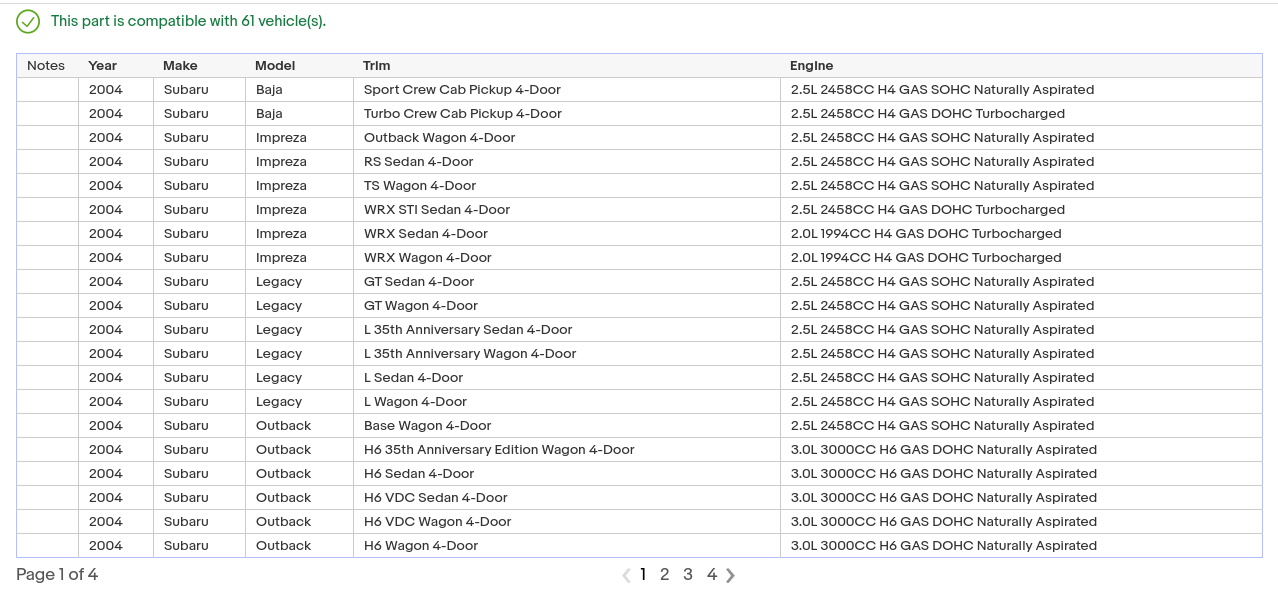Select 'H6 Sedan 4-Door' trim cell

(x=567, y=474)
